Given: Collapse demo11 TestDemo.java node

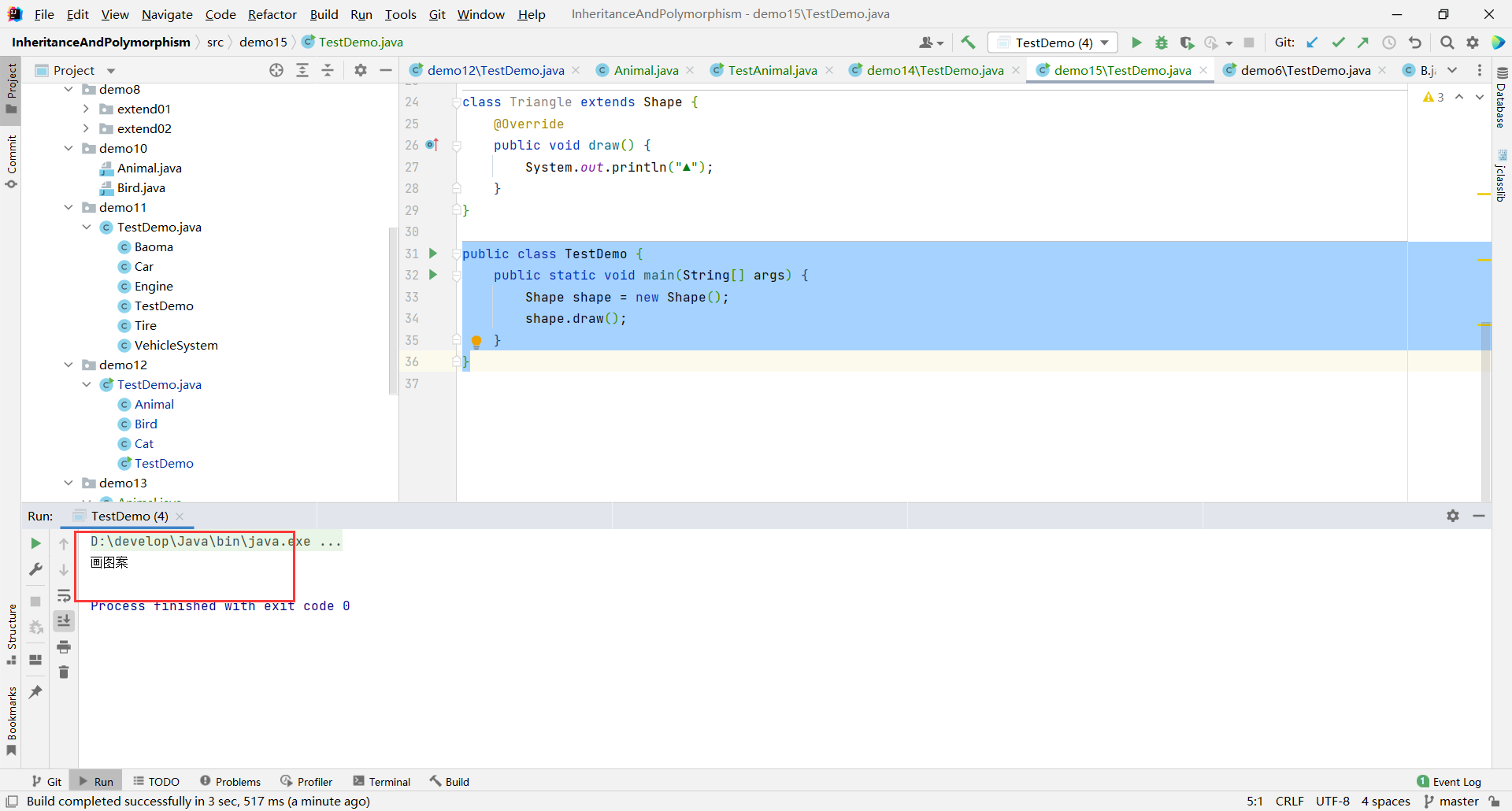Looking at the screenshot, I should [x=87, y=227].
